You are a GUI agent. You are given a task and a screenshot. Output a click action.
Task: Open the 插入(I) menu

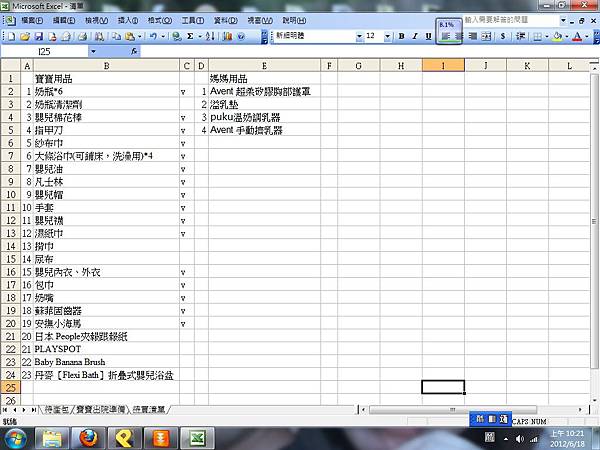(128, 20)
